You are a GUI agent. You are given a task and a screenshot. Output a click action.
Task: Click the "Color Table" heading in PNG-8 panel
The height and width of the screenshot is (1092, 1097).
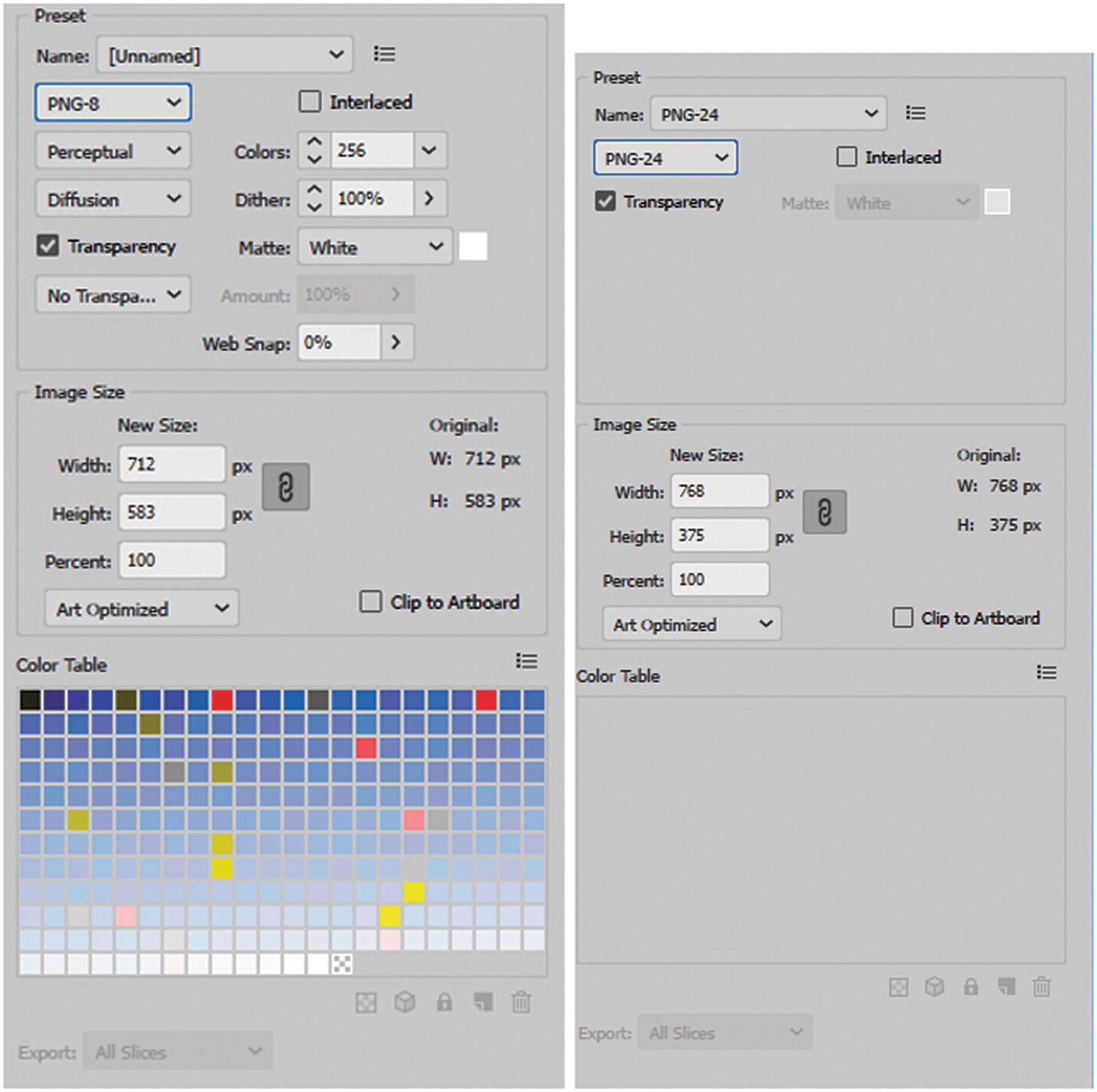click(62, 665)
